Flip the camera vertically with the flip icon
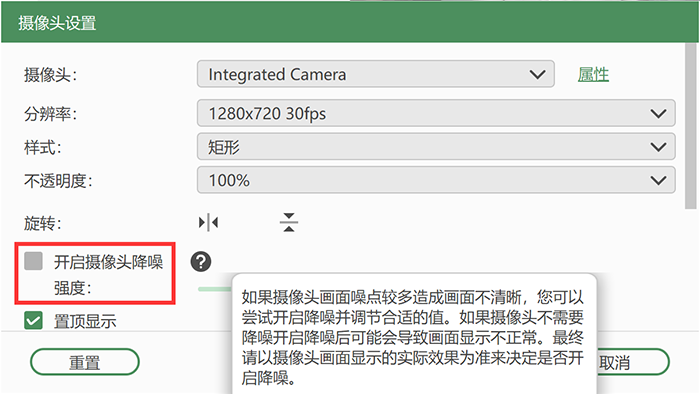Image resolution: width=700 pixels, height=394 pixels. pos(289,222)
